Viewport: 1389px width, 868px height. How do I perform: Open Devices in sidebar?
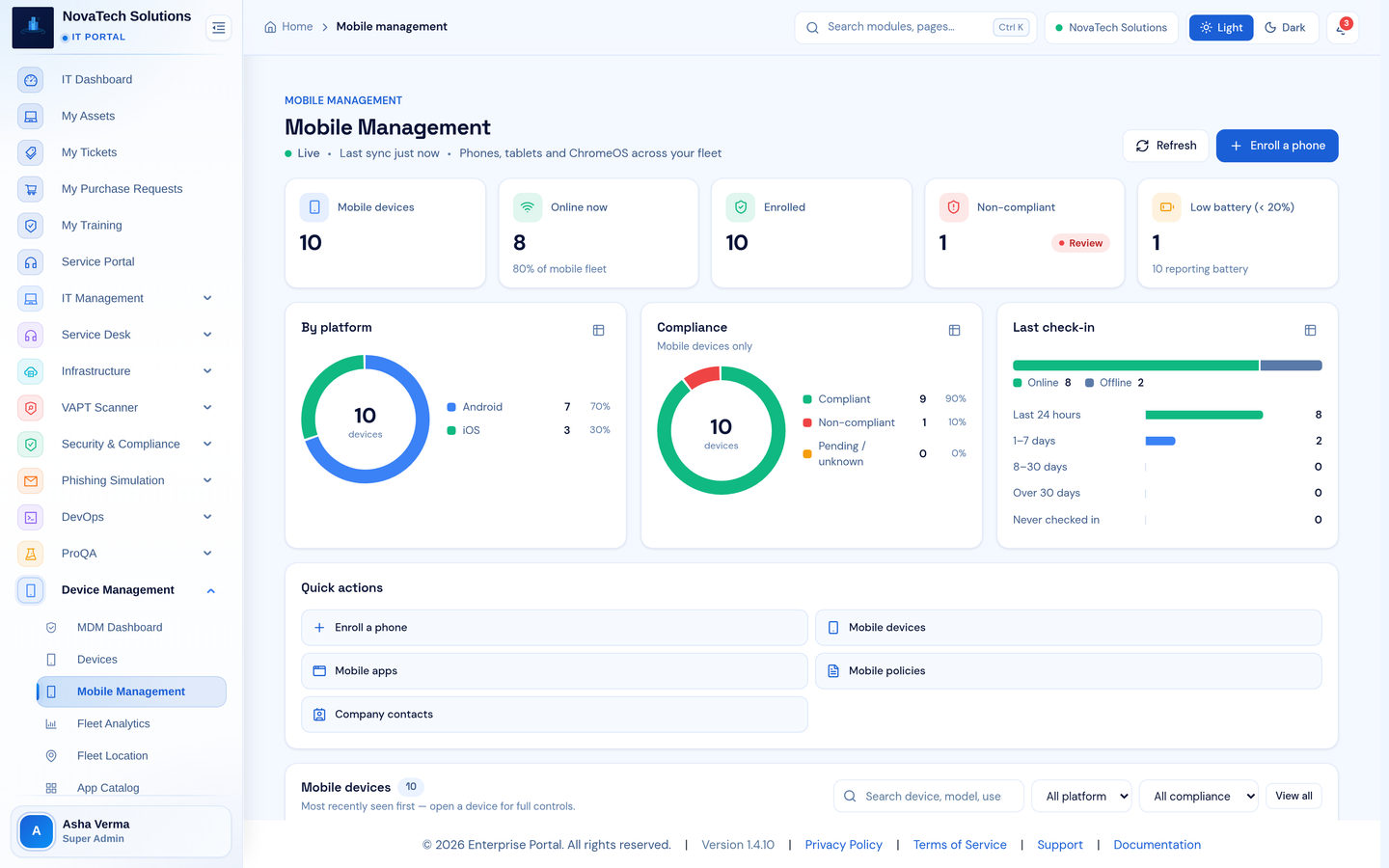(131, 660)
